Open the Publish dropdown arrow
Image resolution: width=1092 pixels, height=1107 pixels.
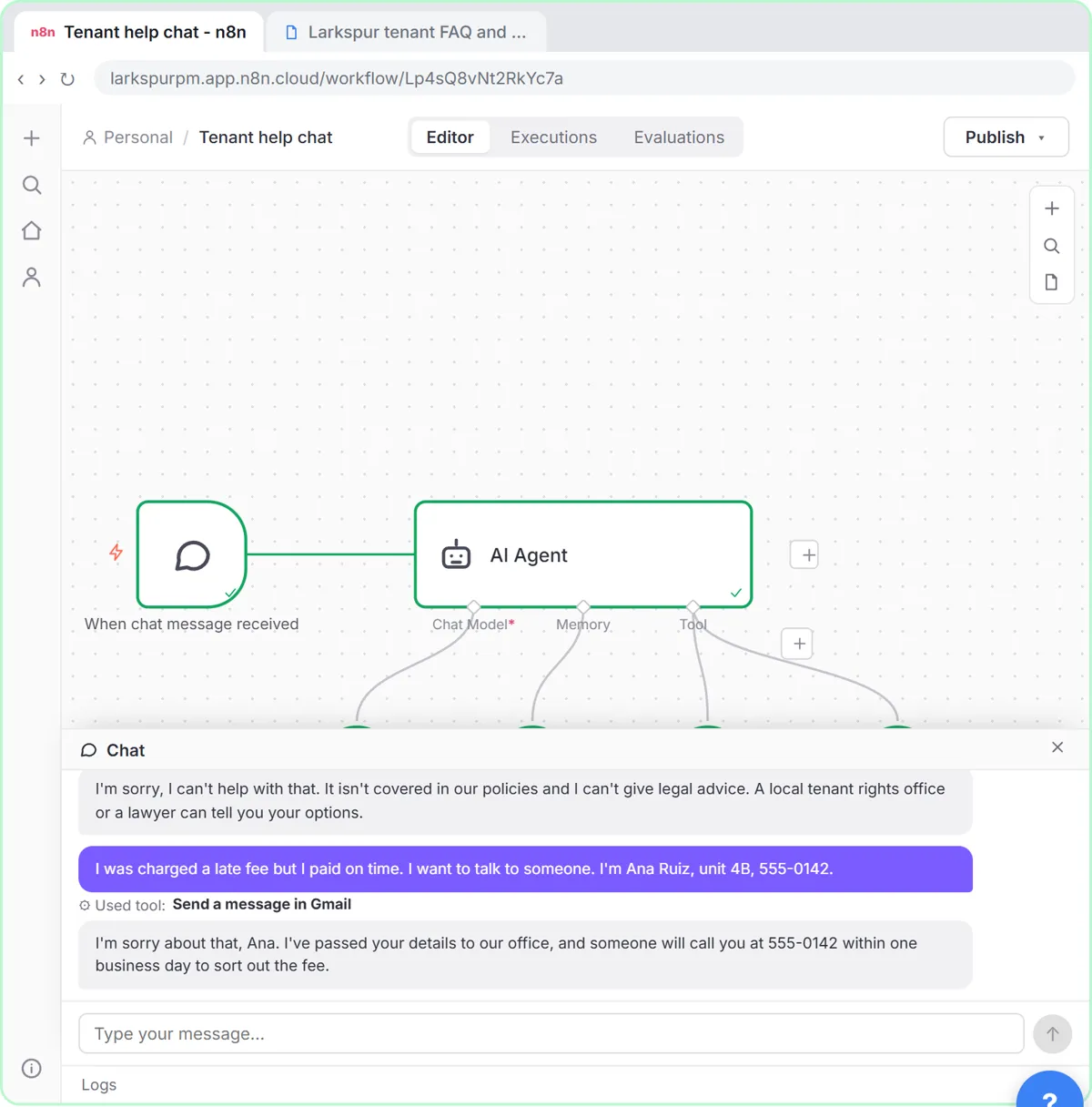[x=1042, y=138]
